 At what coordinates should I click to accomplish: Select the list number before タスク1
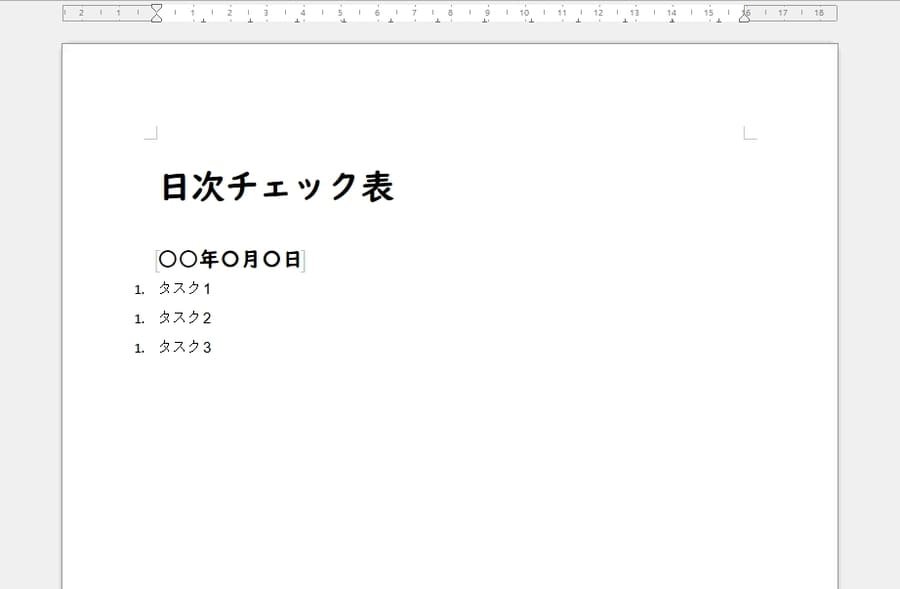point(140,289)
